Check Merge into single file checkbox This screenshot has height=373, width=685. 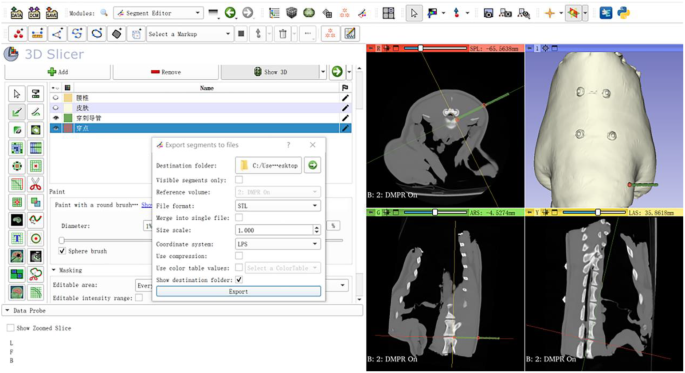[239, 218]
